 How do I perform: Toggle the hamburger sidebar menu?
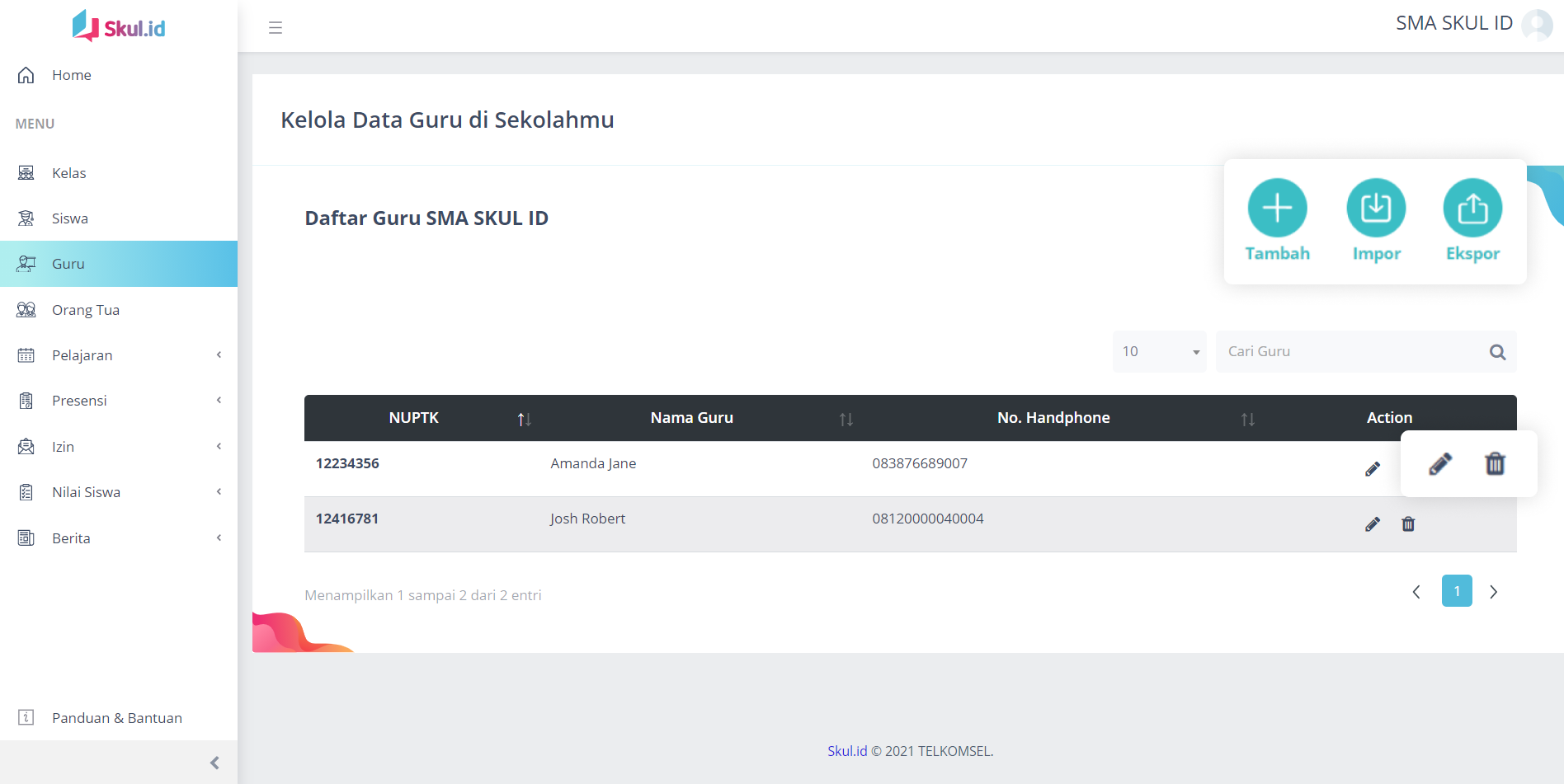pyautogui.click(x=276, y=28)
